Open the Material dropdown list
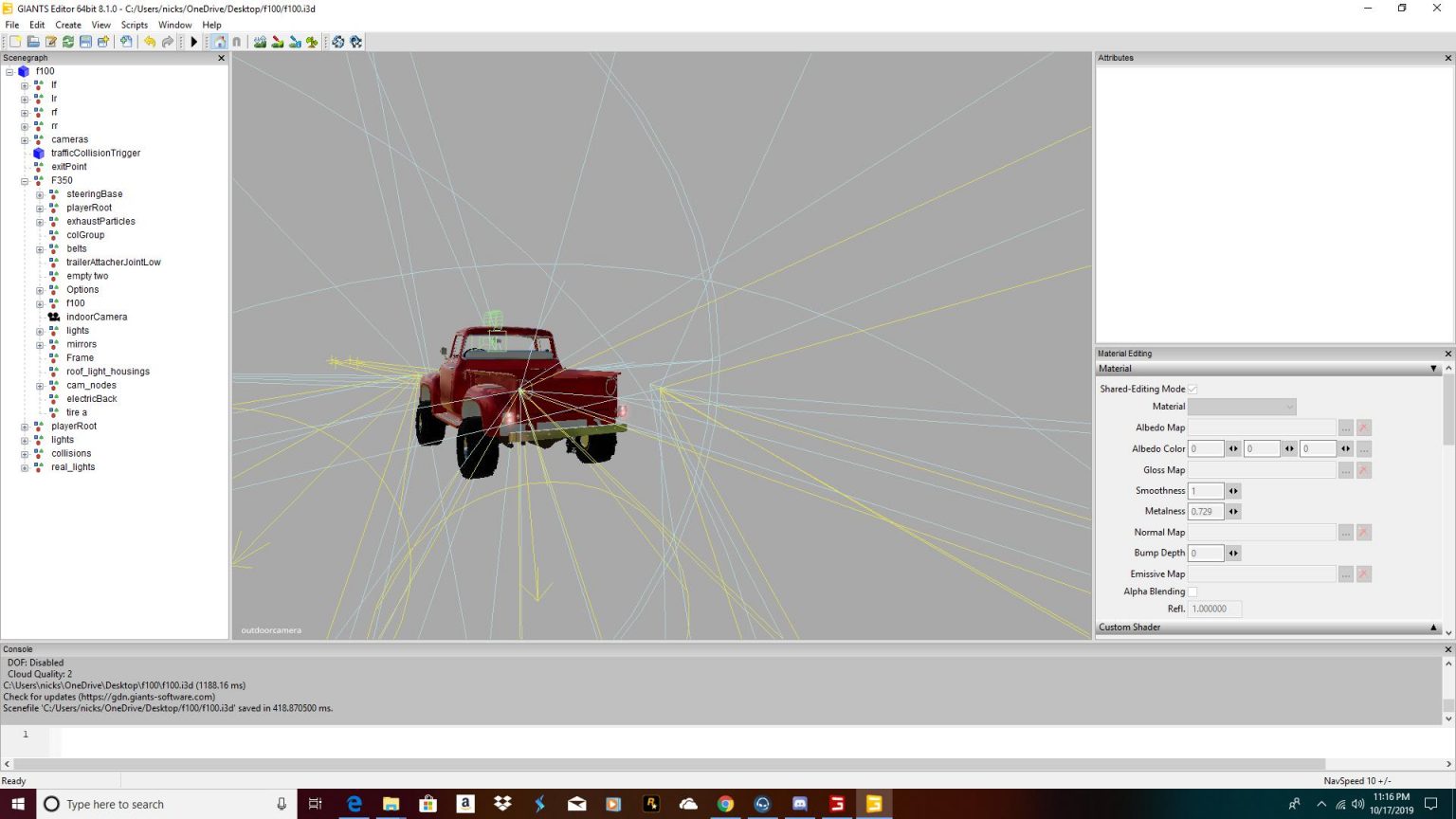 (x=1289, y=406)
